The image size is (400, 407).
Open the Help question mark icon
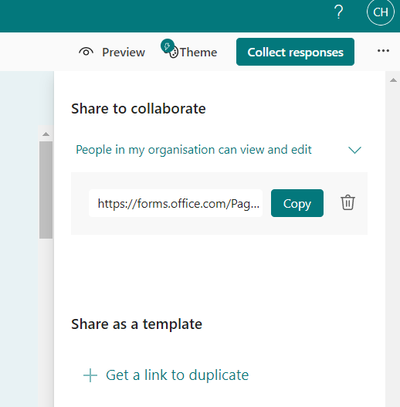point(339,12)
